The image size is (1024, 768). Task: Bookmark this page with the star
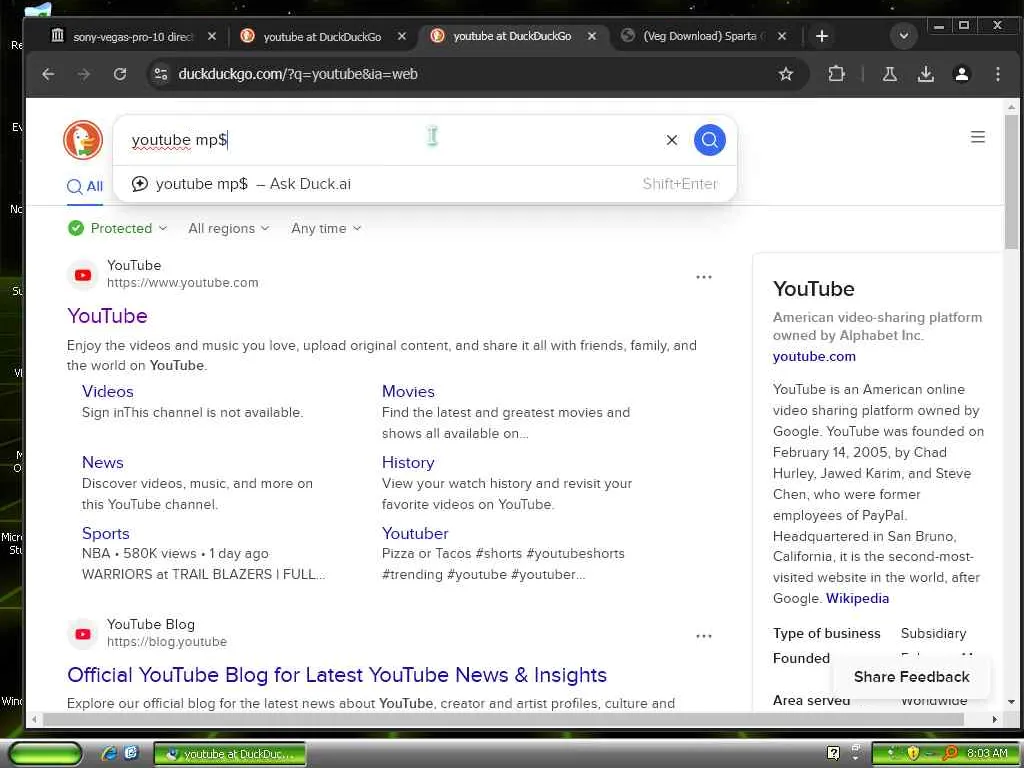click(786, 74)
